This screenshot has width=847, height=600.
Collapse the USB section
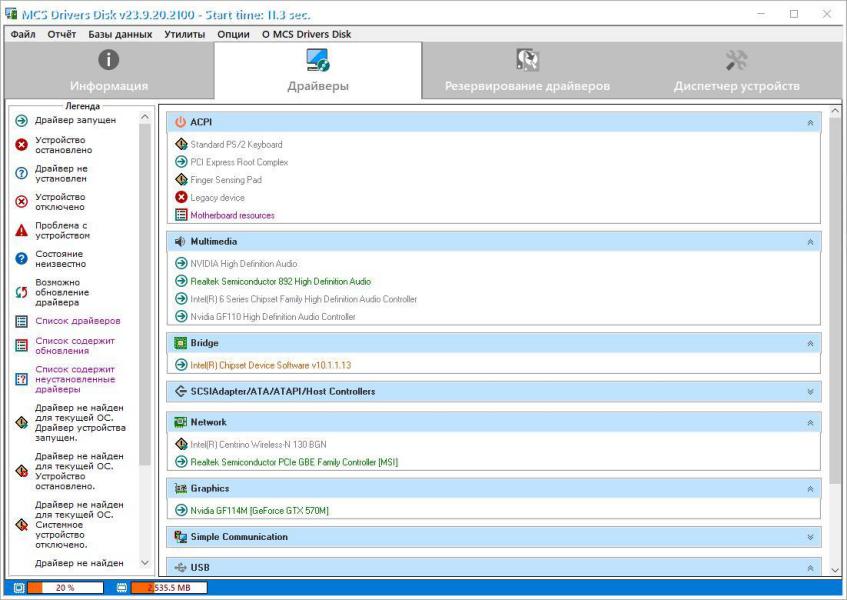click(x=810, y=568)
